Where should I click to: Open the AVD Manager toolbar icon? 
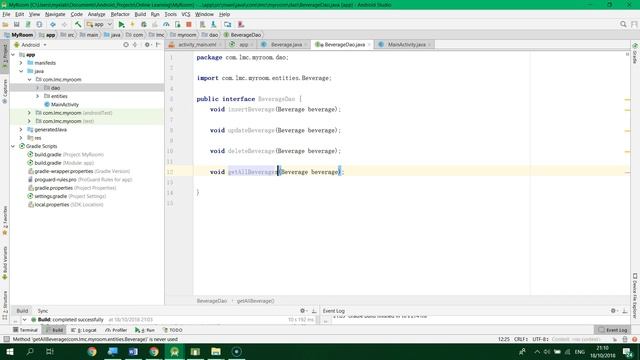point(202,24)
